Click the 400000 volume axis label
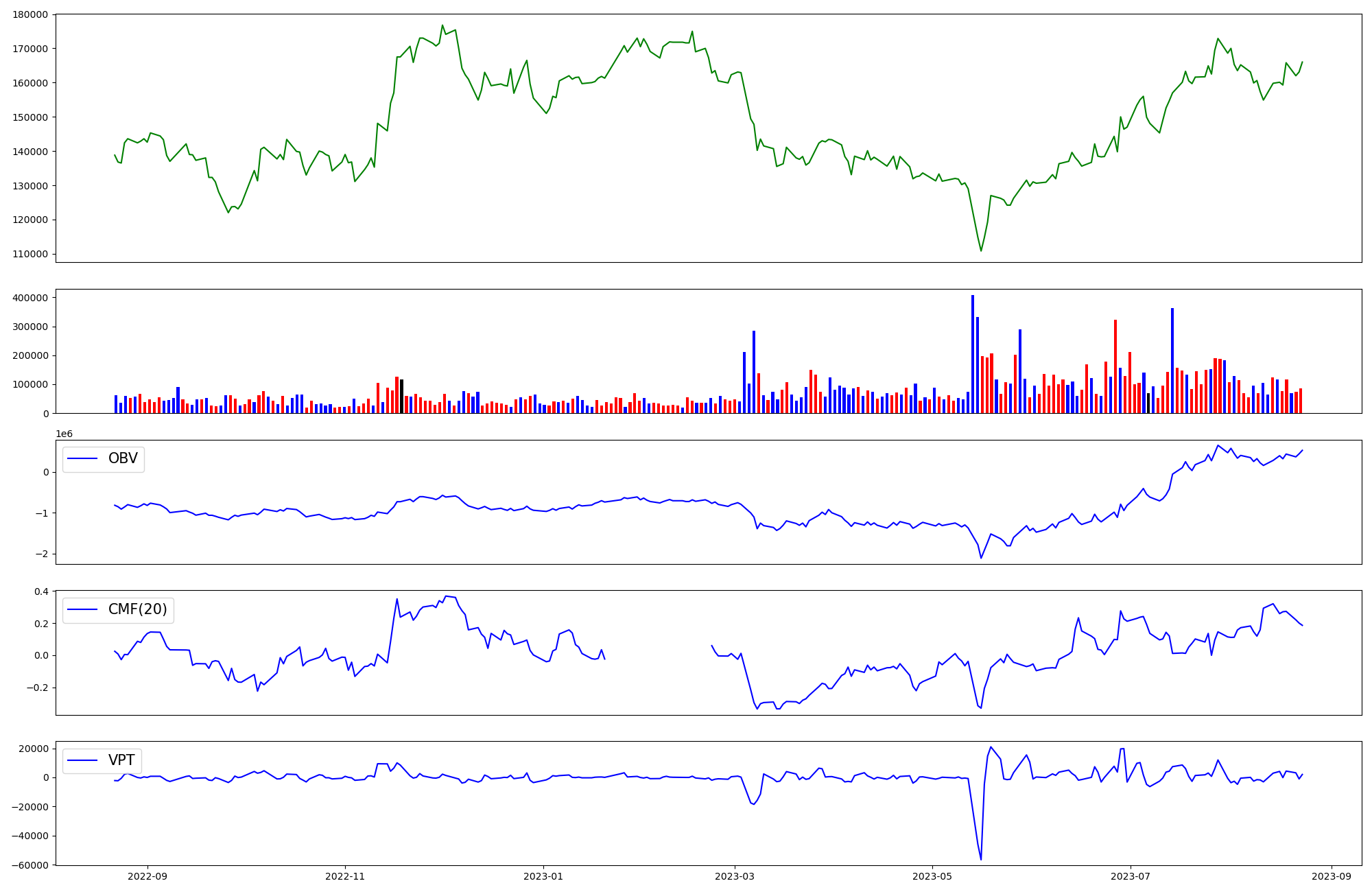Screen dimensions: 1372x892 click(x=30, y=298)
